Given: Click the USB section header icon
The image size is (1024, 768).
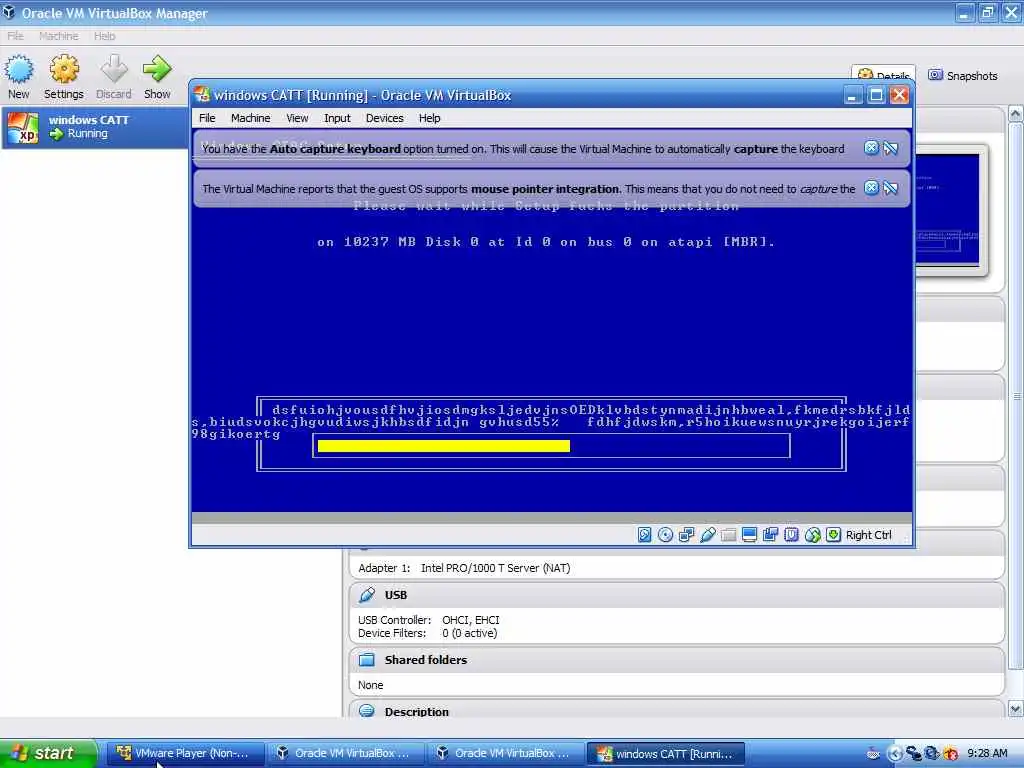Looking at the screenshot, I should (x=367, y=595).
